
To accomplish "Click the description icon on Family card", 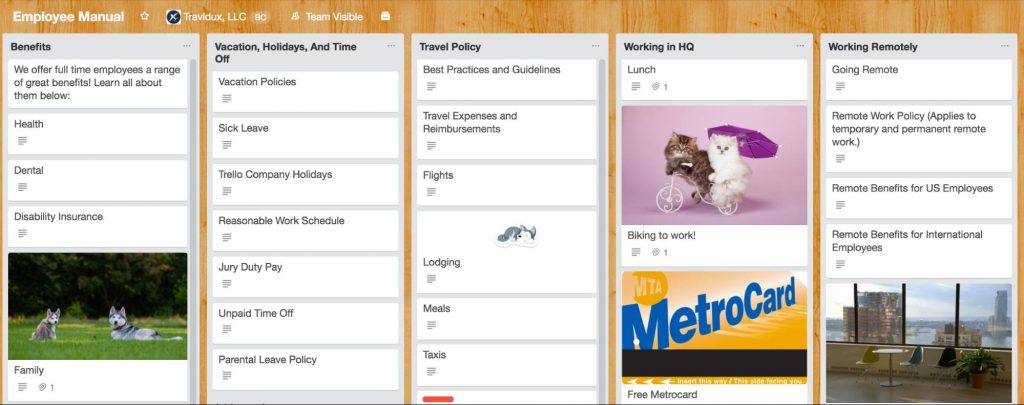I will (22, 387).
